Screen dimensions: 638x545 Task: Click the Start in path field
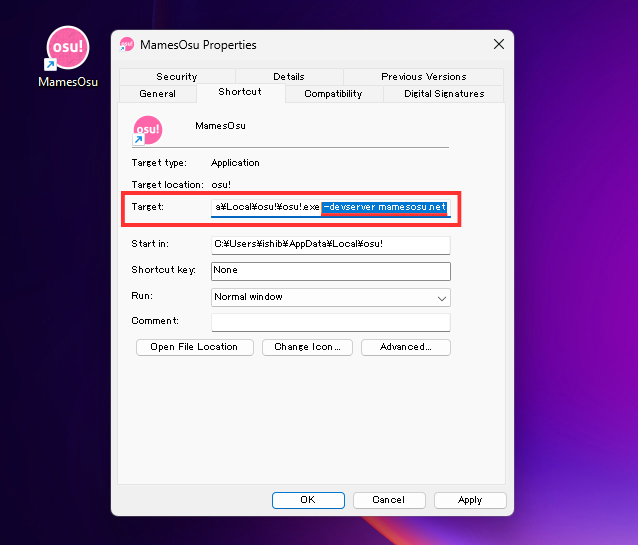pyautogui.click(x=330, y=245)
